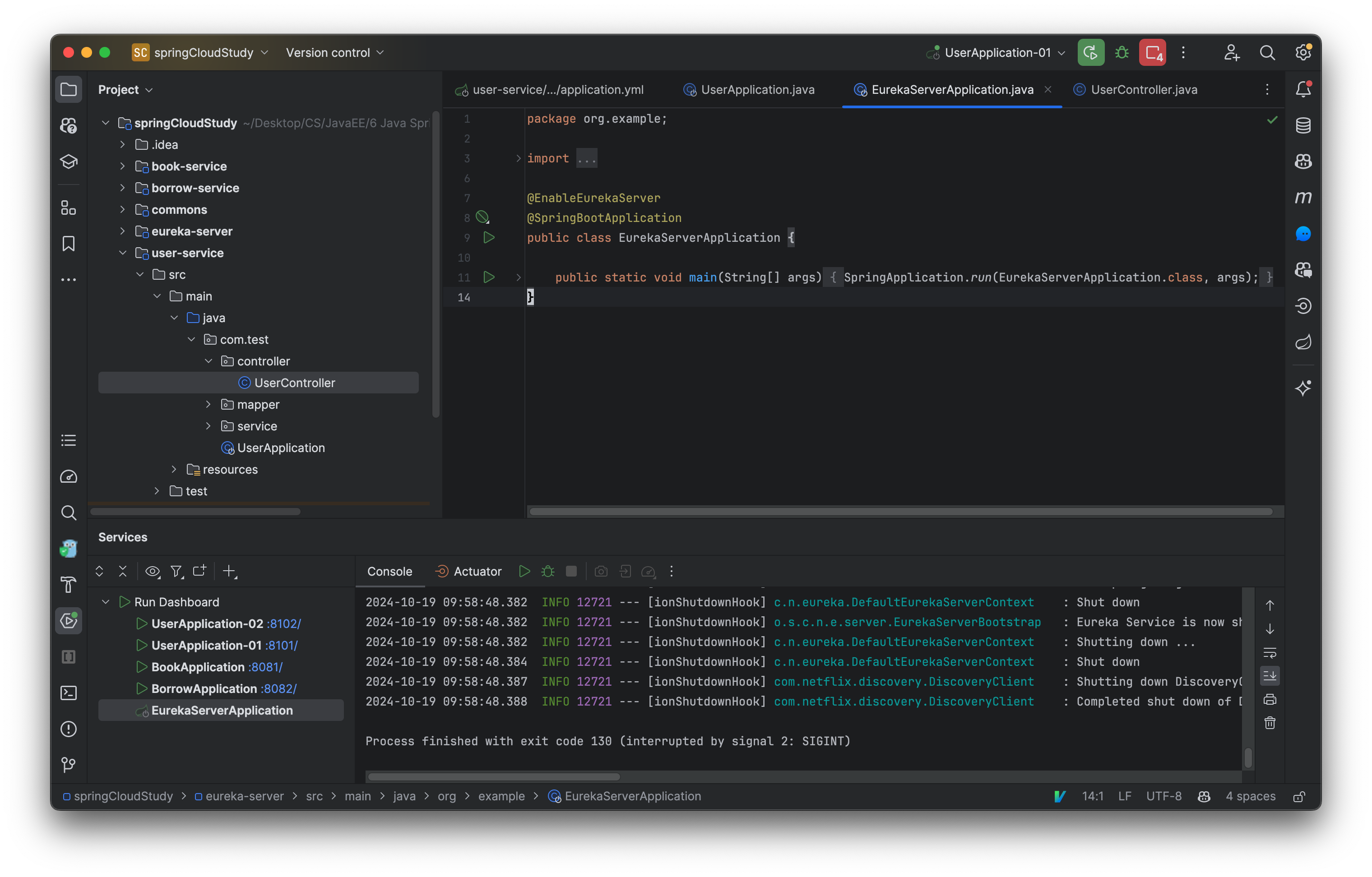Stop running processes via red stop button
Viewport: 1372px width, 877px height.
1153,52
